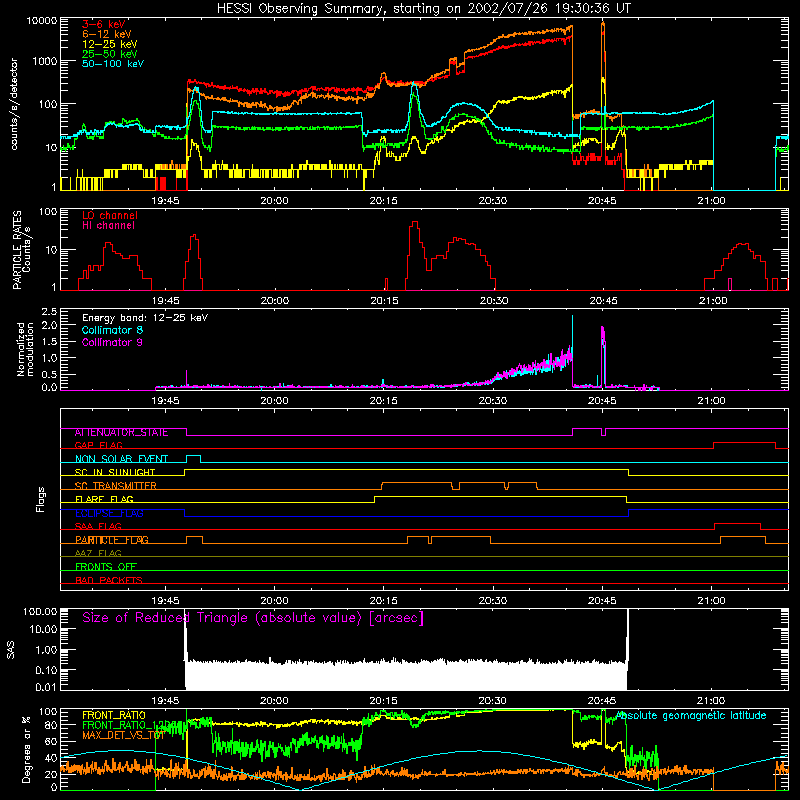800x800 pixels.
Task: Click the cyan 50-100 keV legend label
Action: 113,64
